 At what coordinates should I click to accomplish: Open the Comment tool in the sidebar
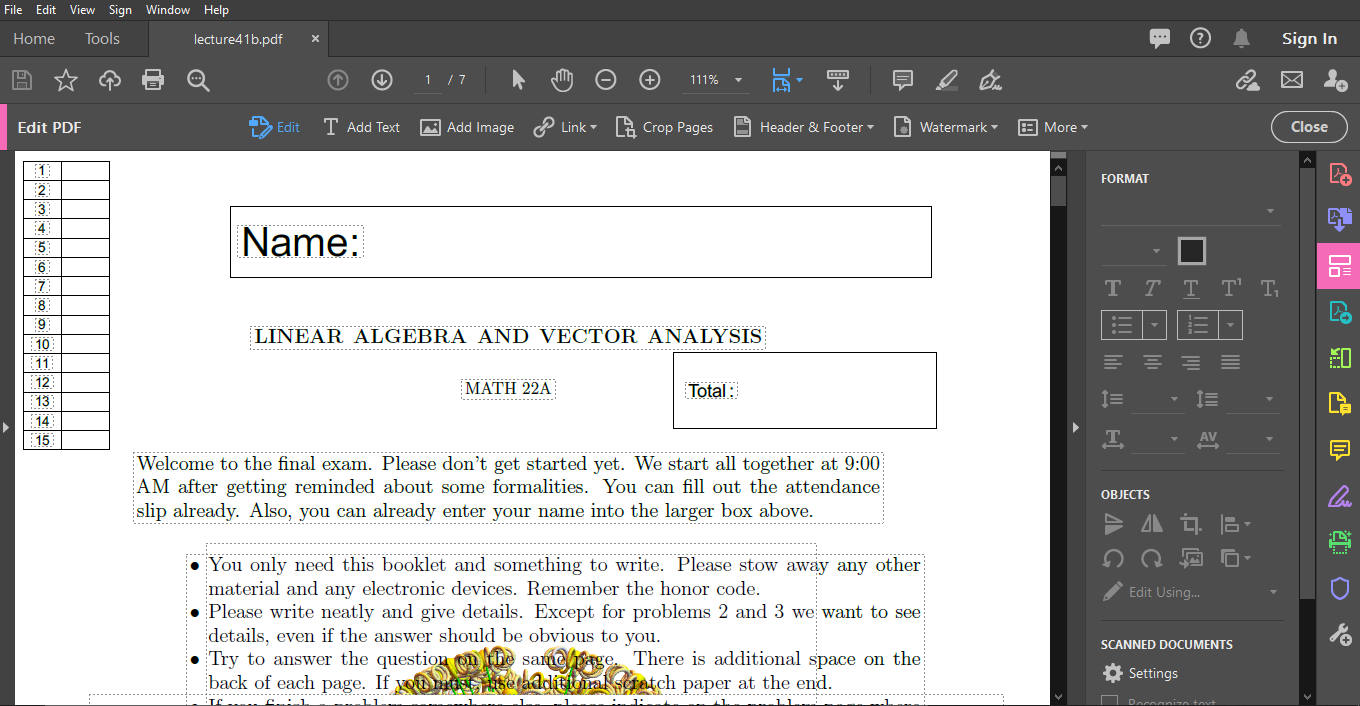(x=1339, y=450)
